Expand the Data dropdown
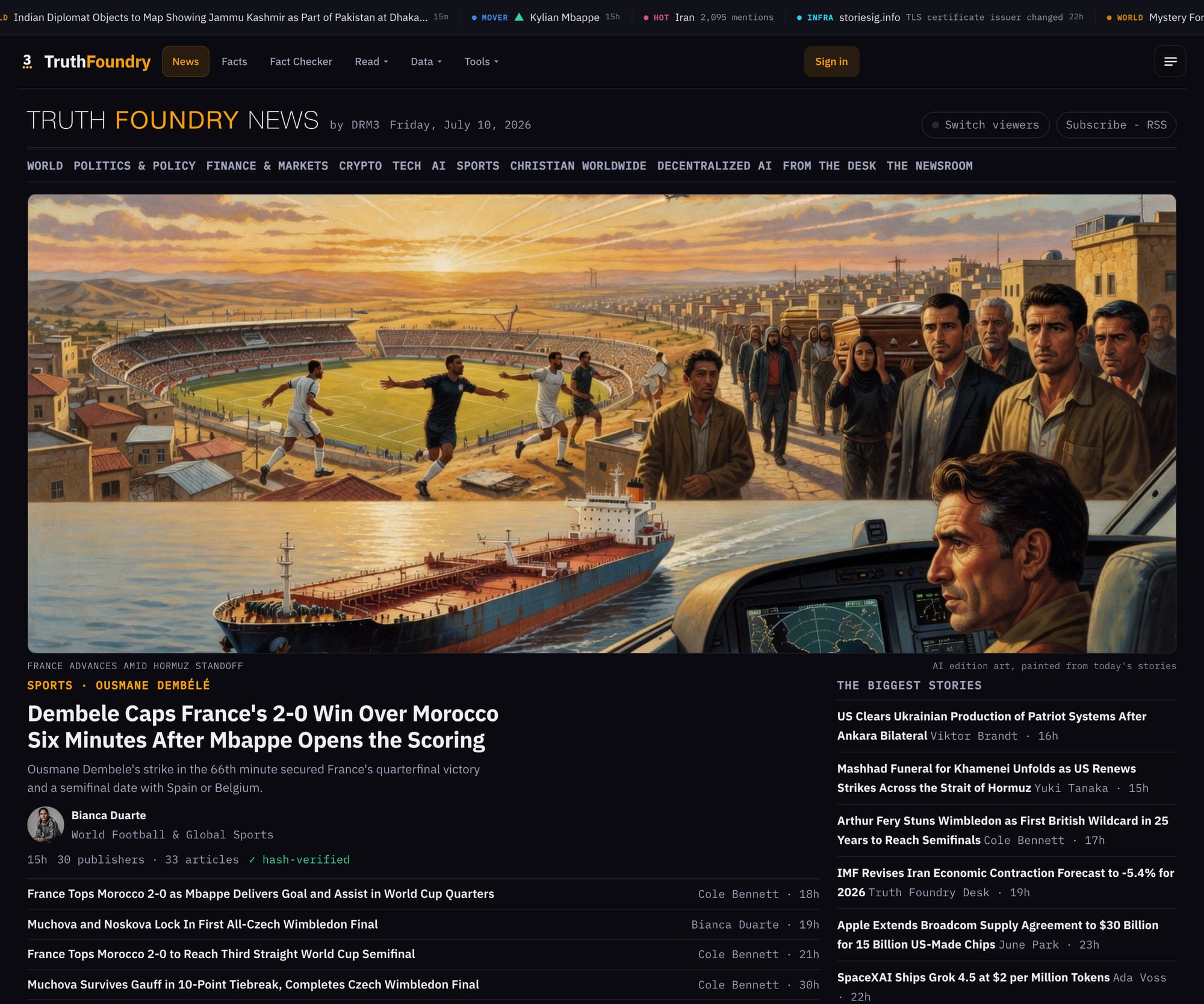This screenshot has width=1204, height=1004. point(426,61)
